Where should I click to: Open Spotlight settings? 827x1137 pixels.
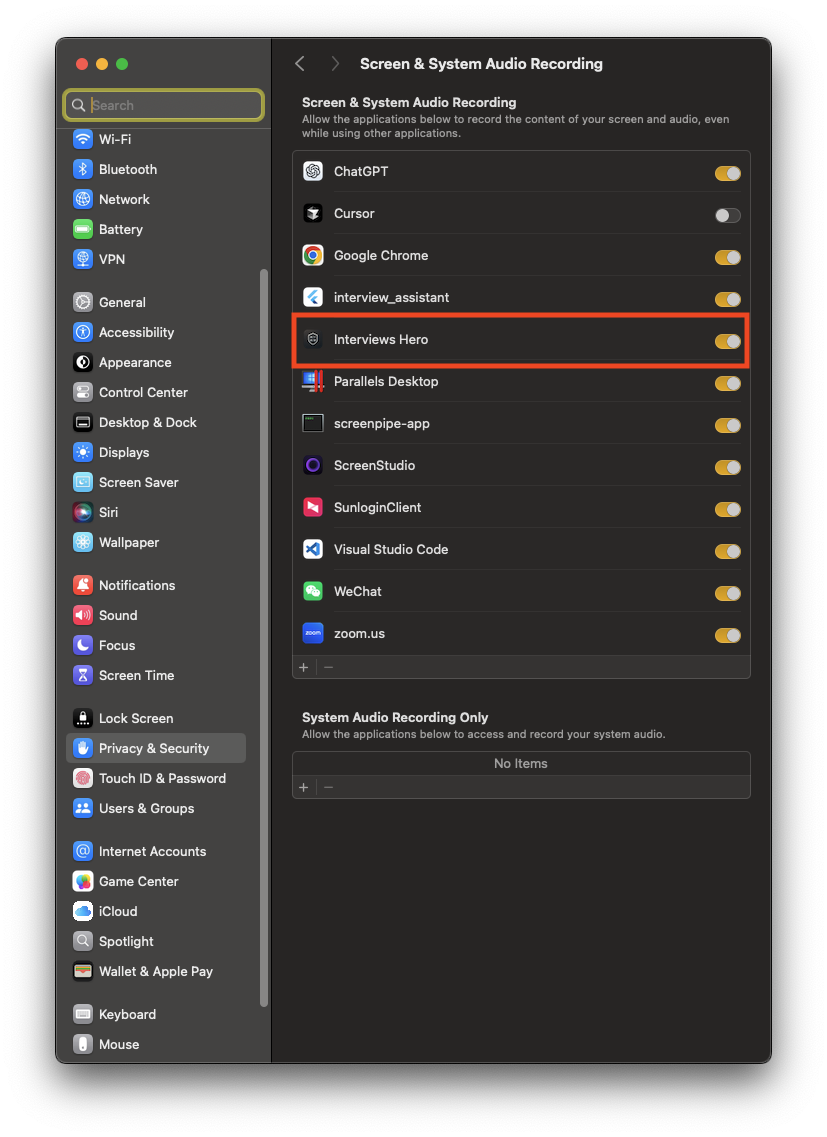pyautogui.click(x=156, y=941)
